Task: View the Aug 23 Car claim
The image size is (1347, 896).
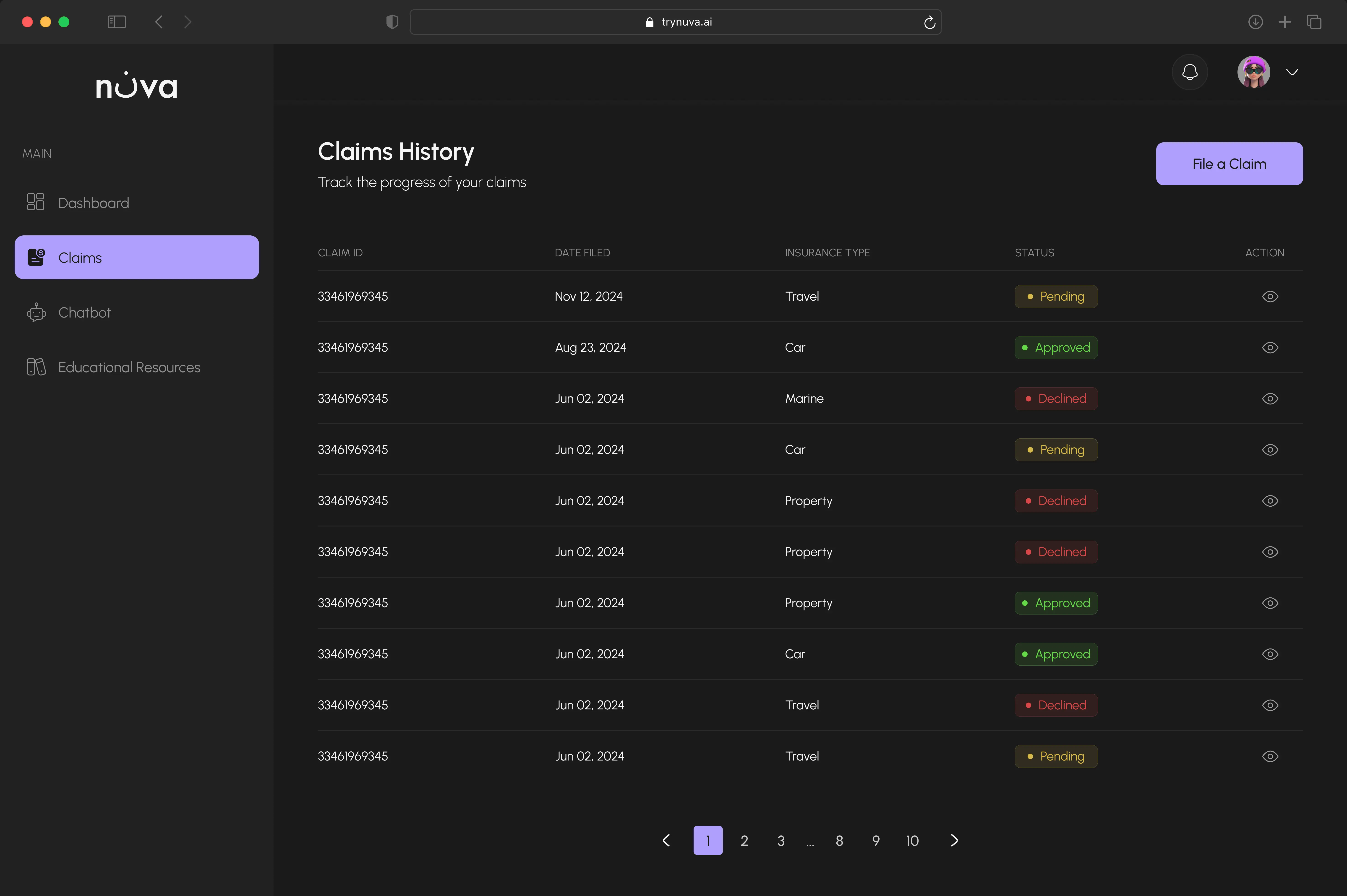Action: point(1270,347)
